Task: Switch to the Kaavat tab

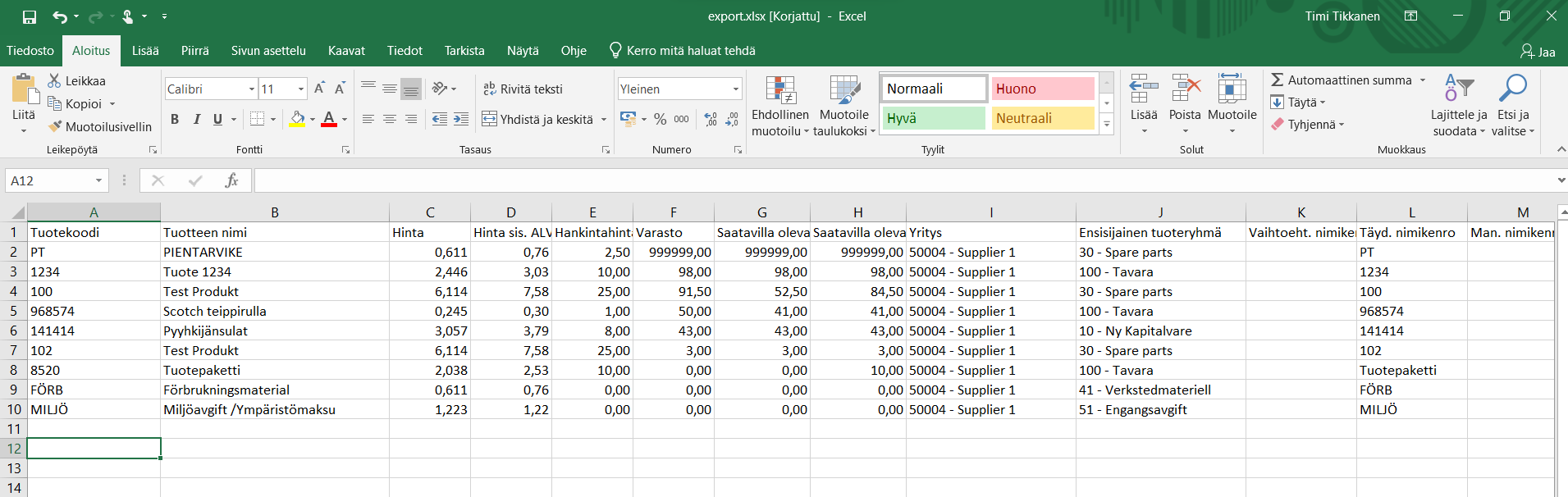Action: tap(346, 51)
